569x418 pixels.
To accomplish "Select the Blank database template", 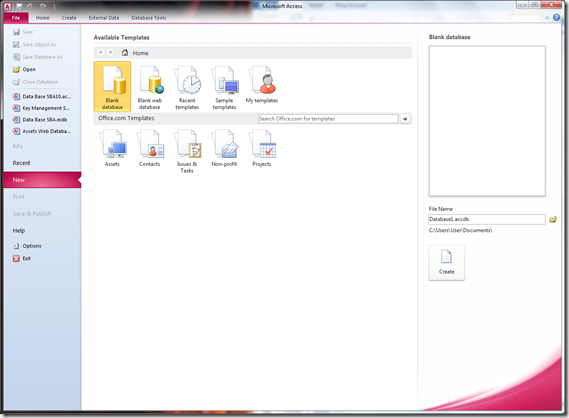I will pos(112,86).
